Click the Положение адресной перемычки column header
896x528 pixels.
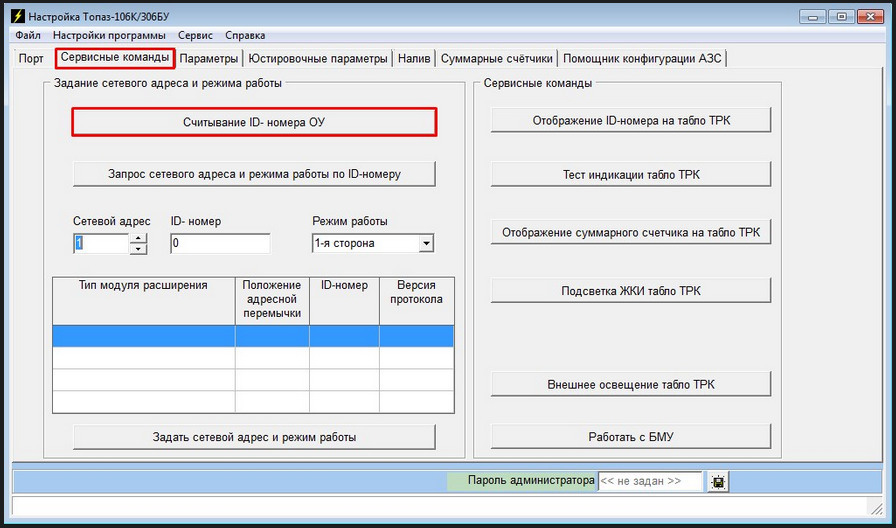pyautogui.click(x=272, y=301)
